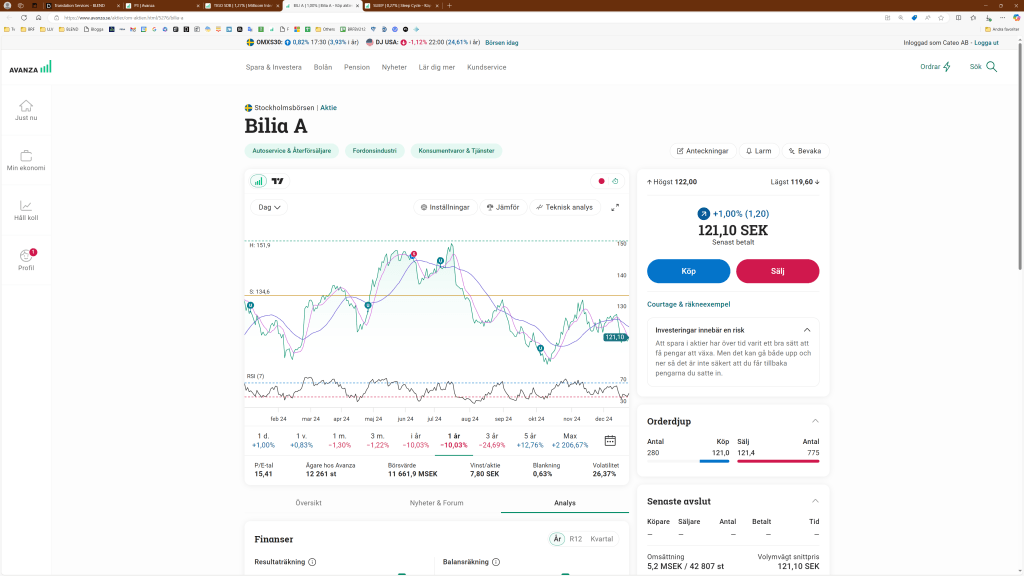Click the fullscreen chart expand icon
Image resolution: width=1024 pixels, height=576 pixels.
615,207
